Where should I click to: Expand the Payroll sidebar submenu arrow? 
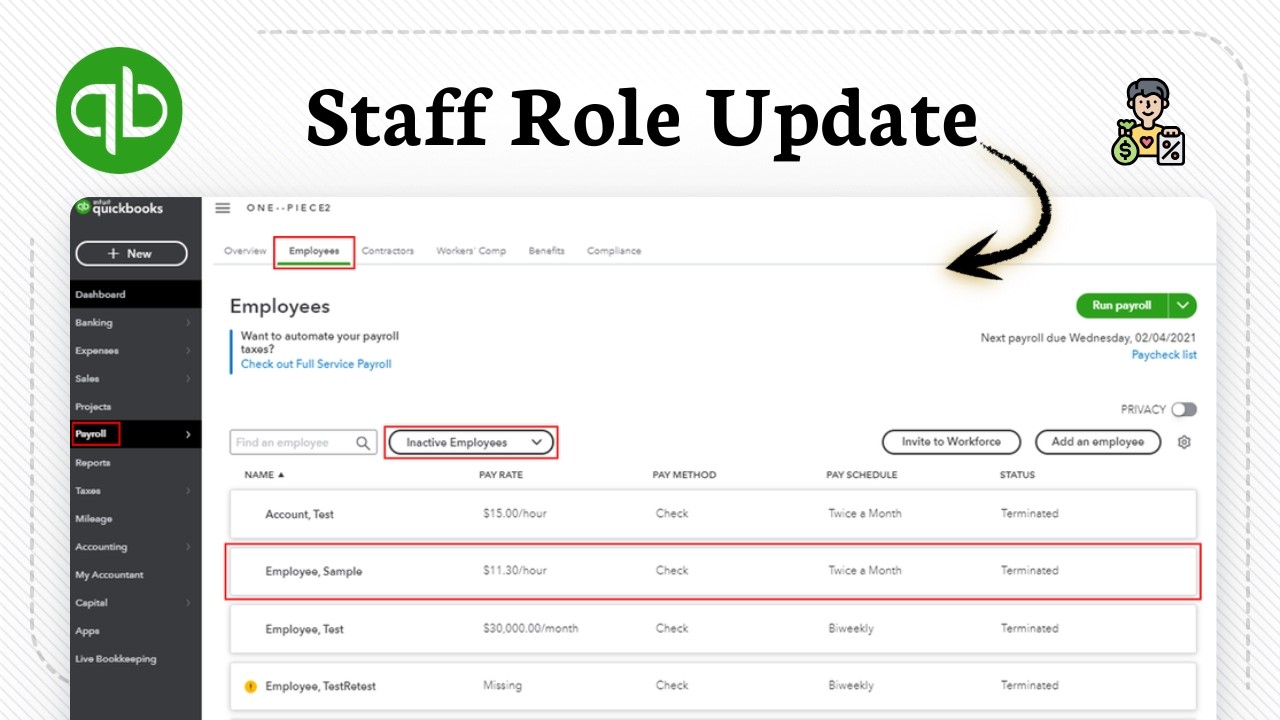(x=188, y=434)
